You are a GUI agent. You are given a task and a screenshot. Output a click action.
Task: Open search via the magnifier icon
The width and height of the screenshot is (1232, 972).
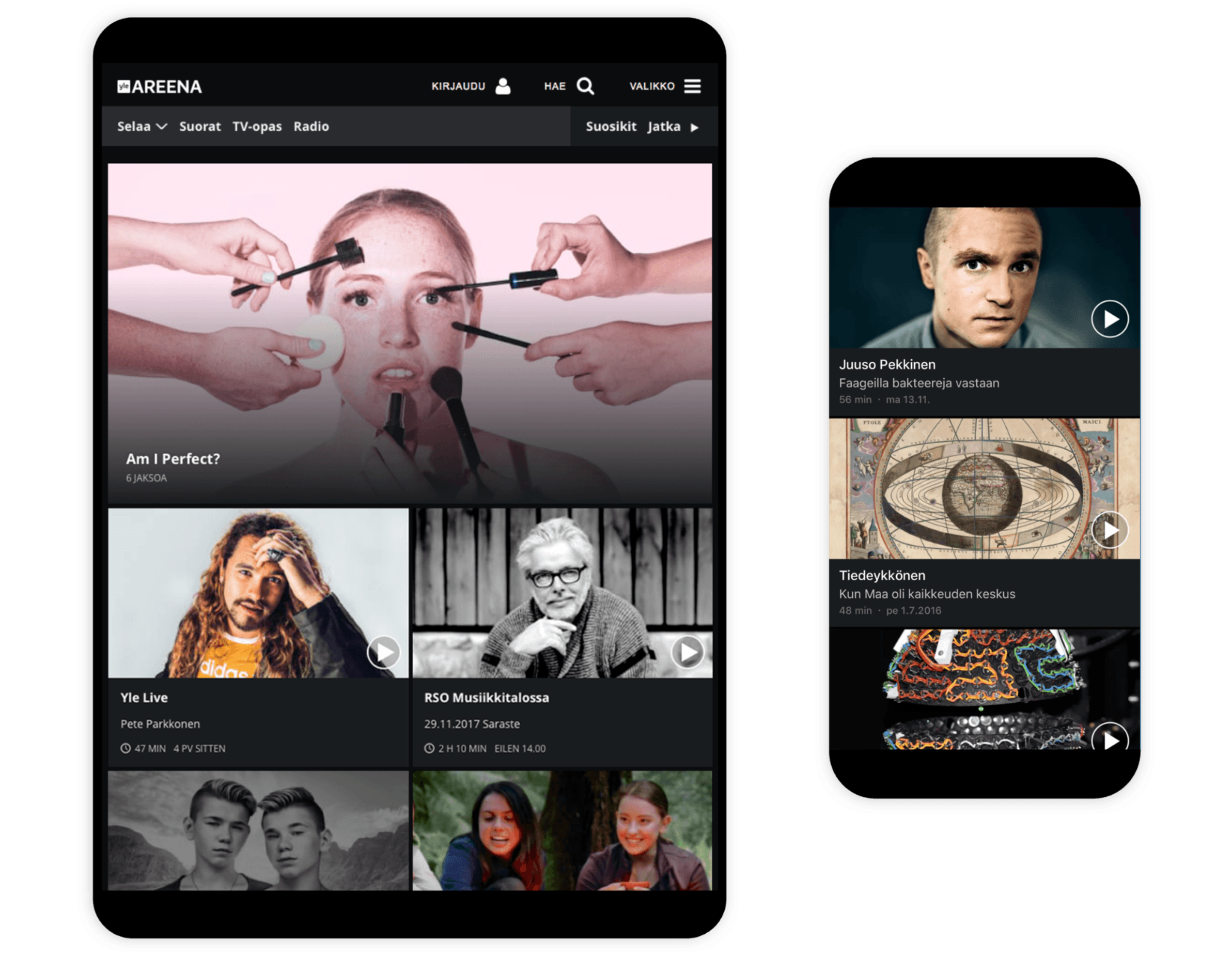coord(585,86)
